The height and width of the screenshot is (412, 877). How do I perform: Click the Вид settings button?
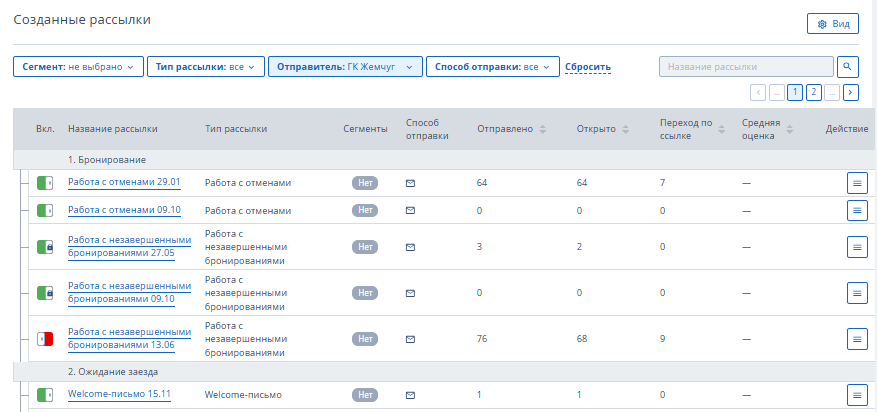click(x=833, y=24)
